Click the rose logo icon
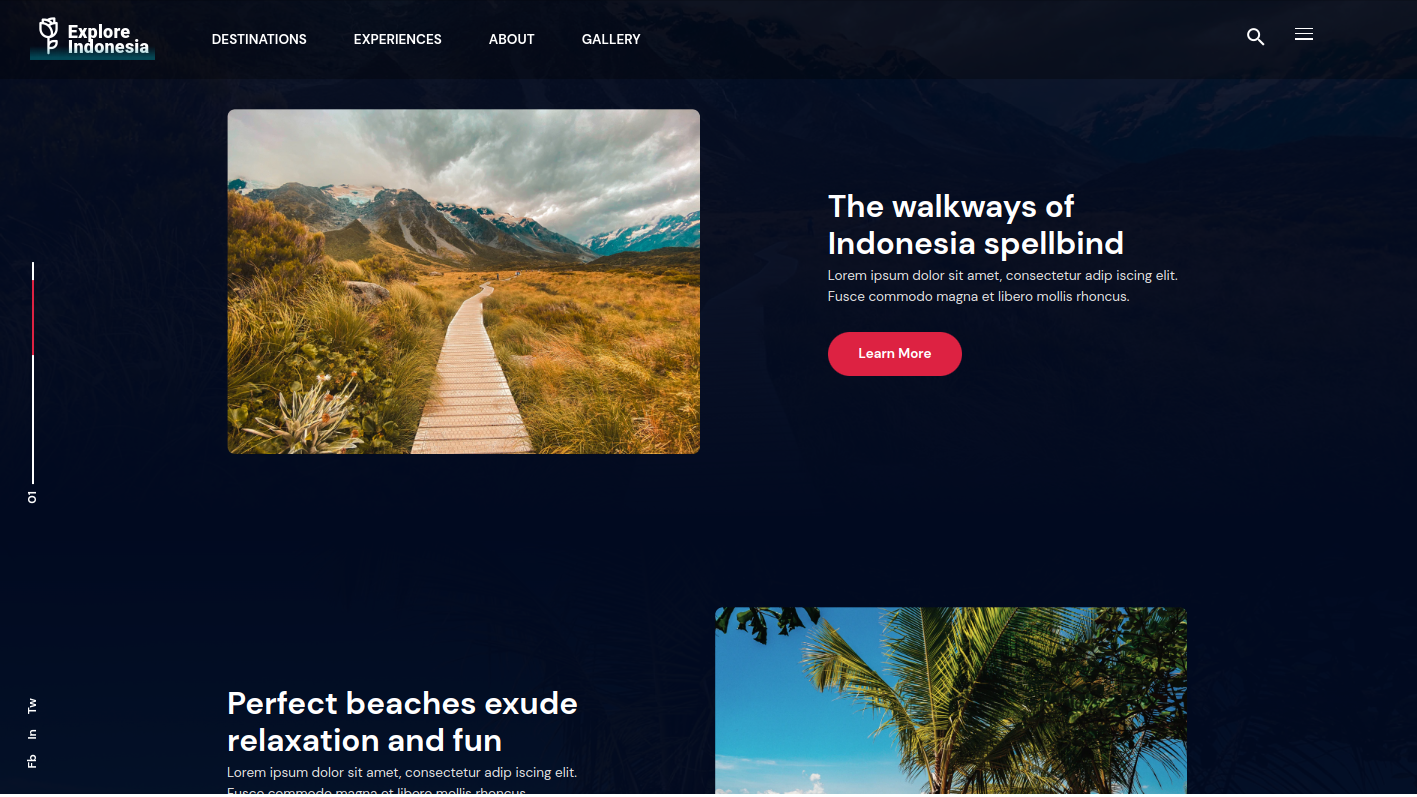This screenshot has width=1417, height=797. (x=48, y=36)
